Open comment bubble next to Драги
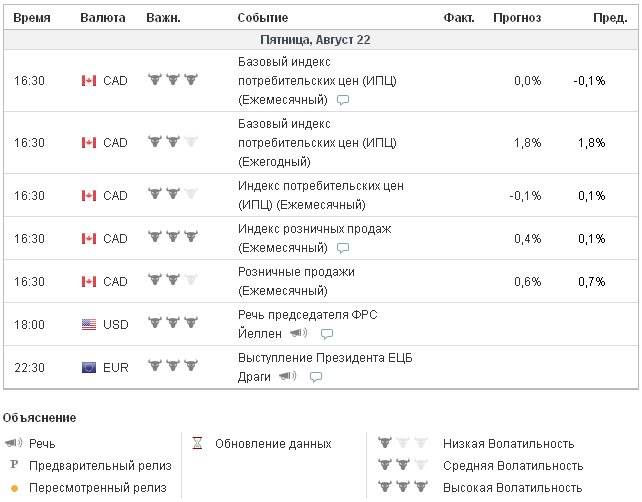 coord(316,377)
